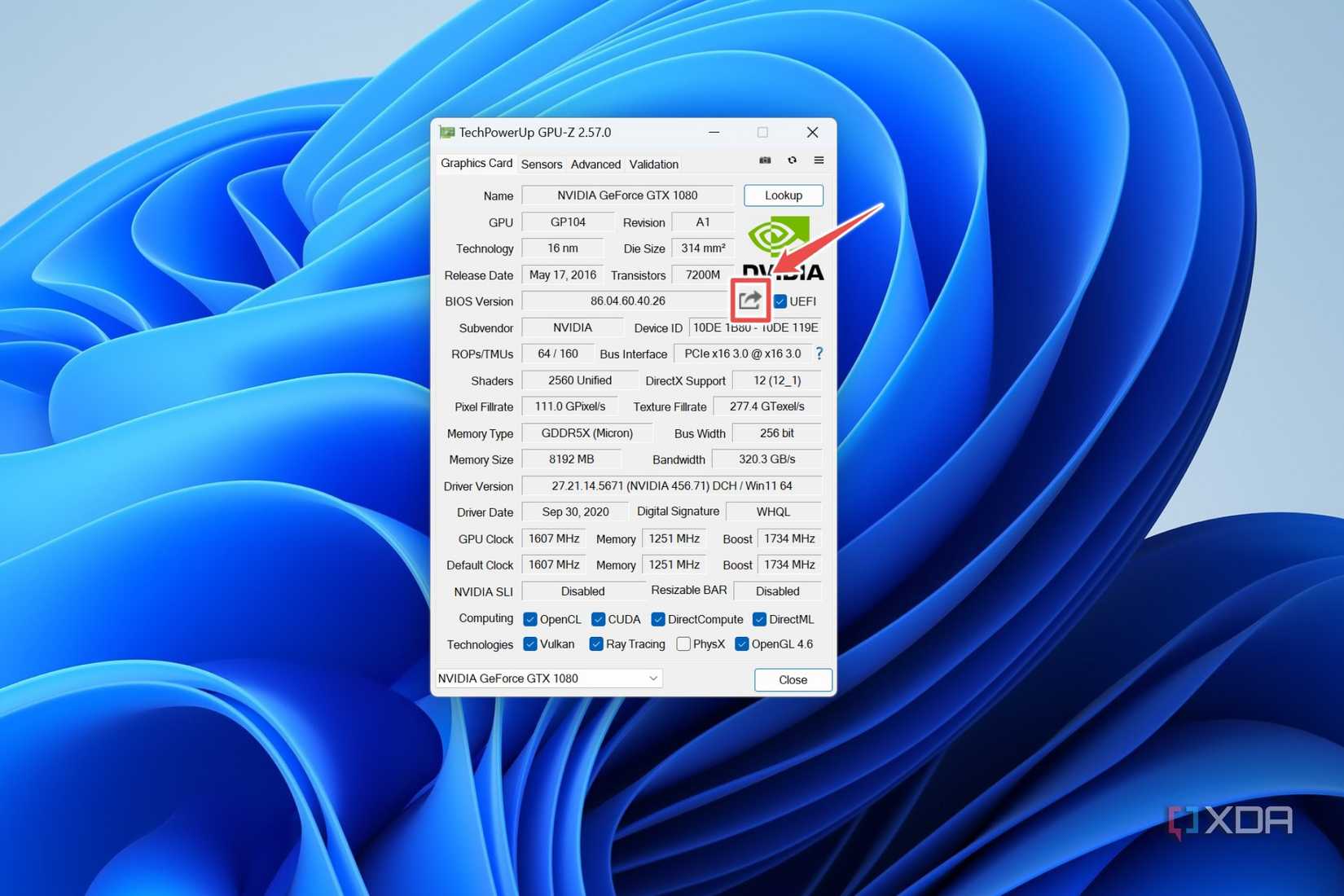Take a screenshot with the camera icon
Viewport: 1344px width, 896px height.
pyautogui.click(x=765, y=160)
